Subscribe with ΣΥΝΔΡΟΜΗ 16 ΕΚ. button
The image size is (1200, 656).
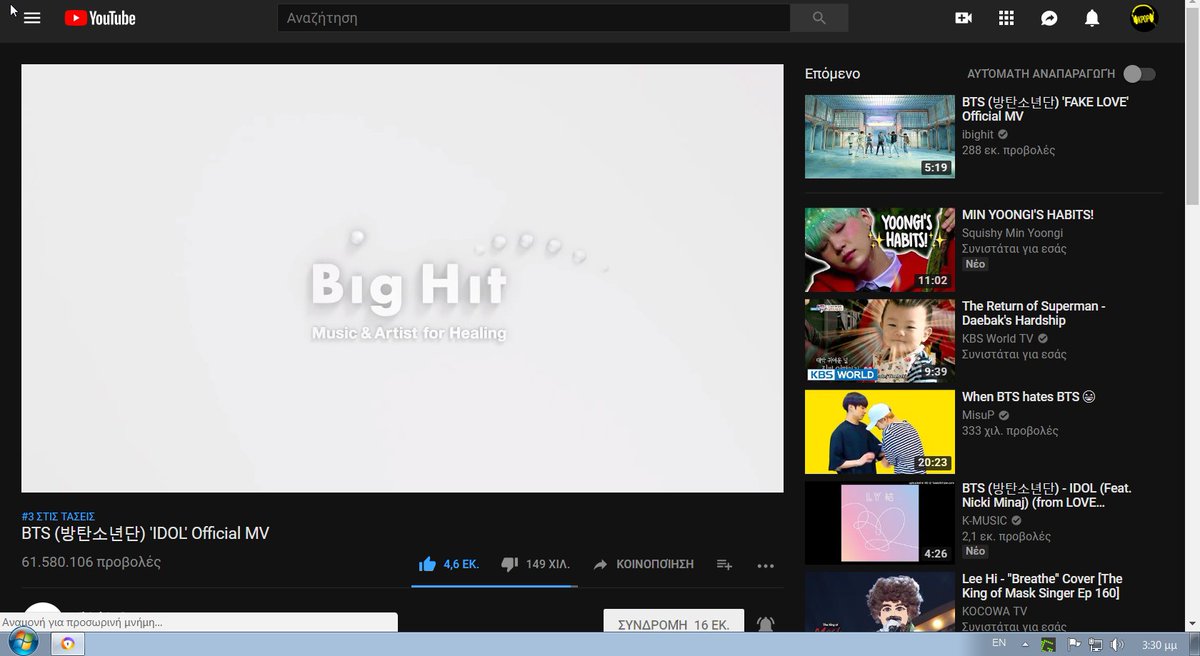(674, 620)
